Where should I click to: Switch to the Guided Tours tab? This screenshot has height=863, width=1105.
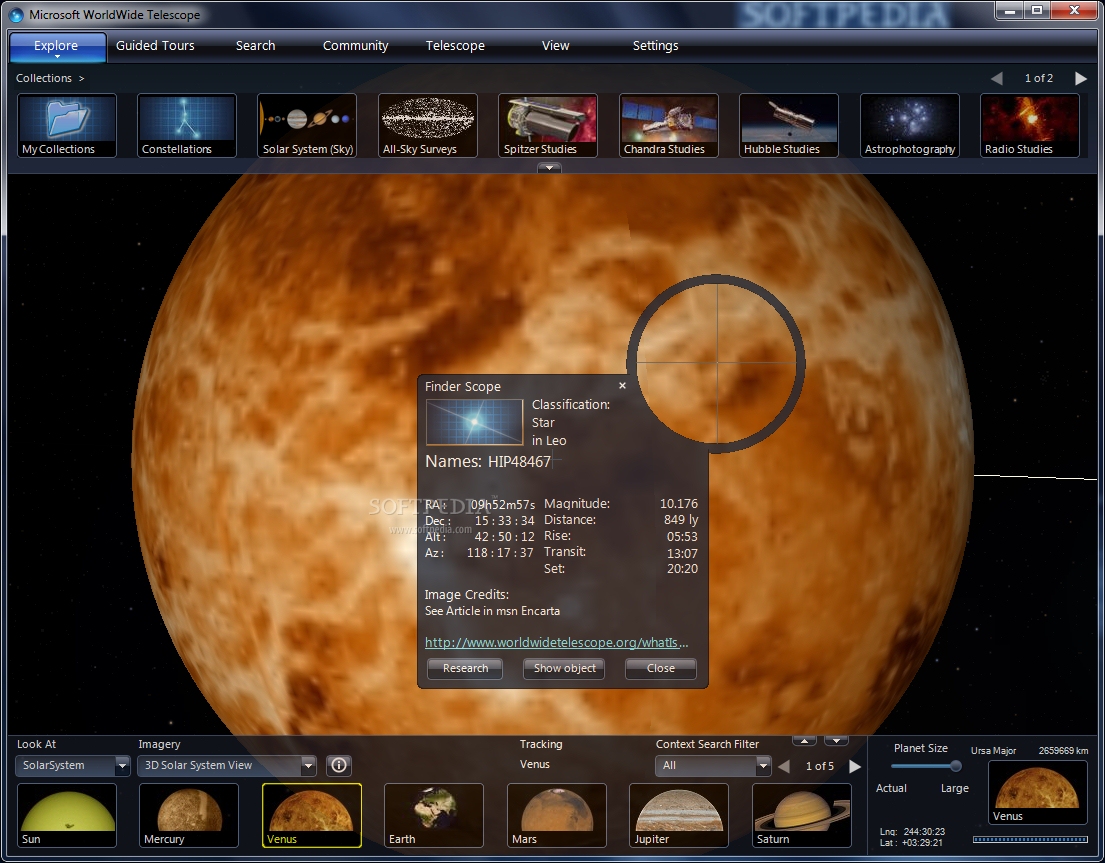click(155, 46)
